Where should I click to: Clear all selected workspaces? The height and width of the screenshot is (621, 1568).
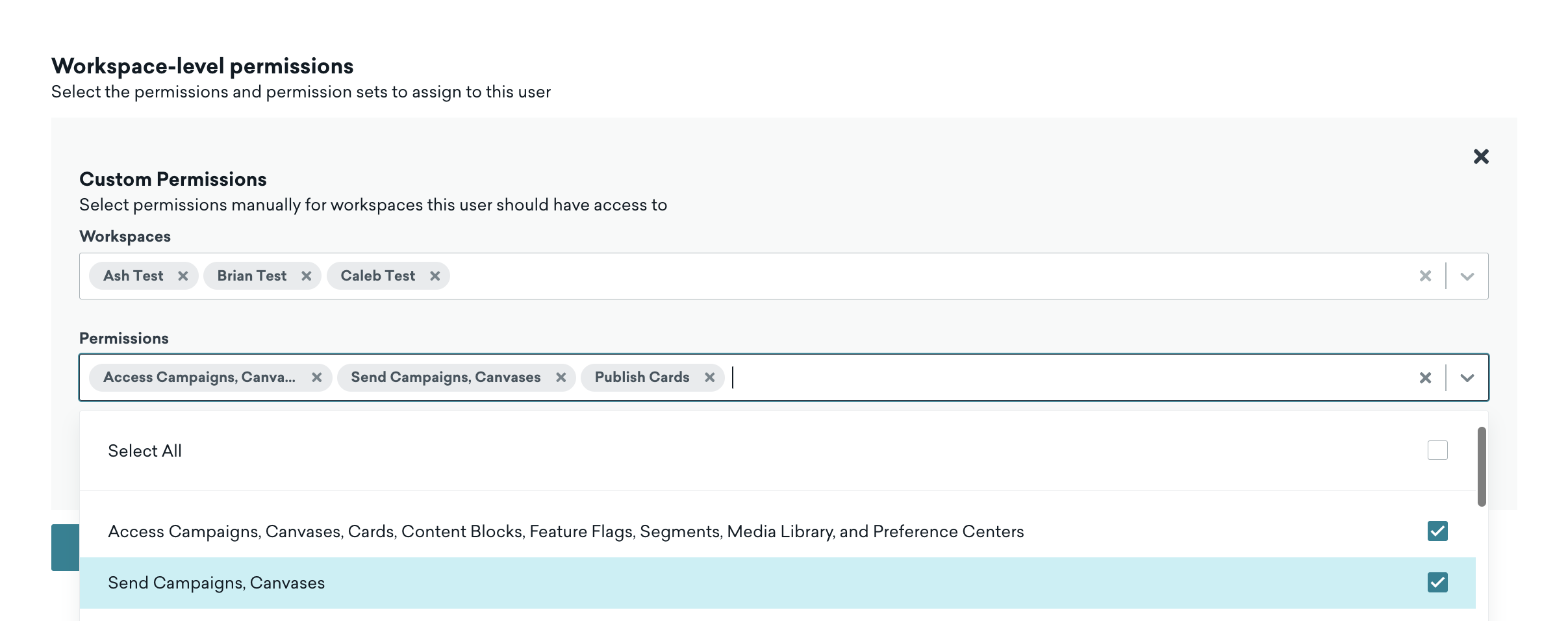click(x=1425, y=276)
